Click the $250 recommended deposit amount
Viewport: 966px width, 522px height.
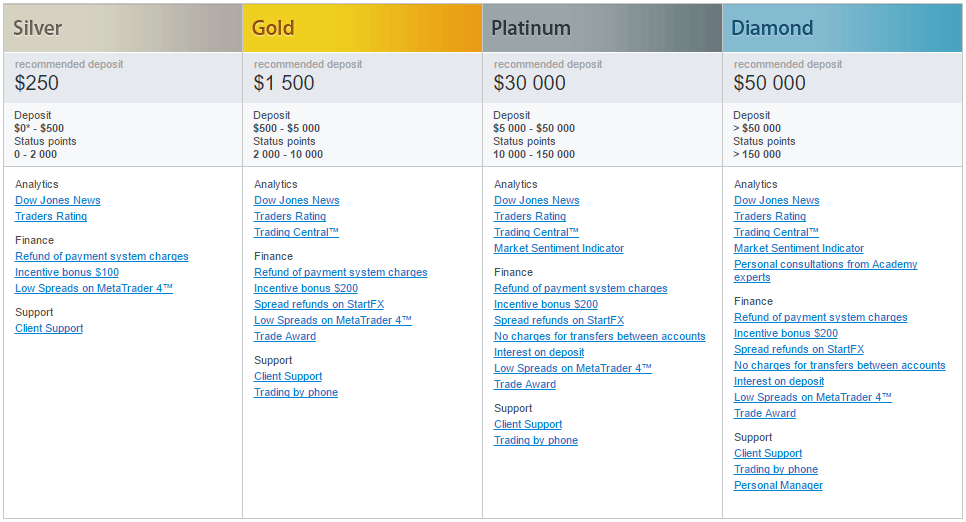click(x=36, y=83)
